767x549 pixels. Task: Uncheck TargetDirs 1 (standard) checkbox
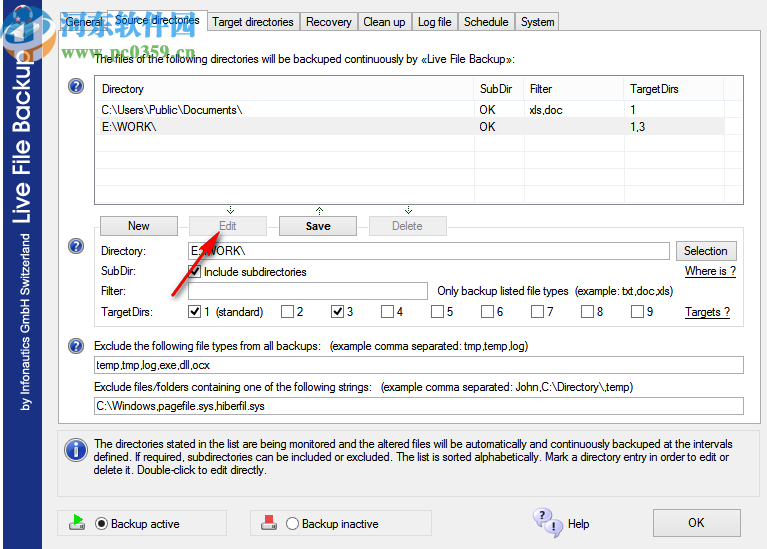coord(194,312)
